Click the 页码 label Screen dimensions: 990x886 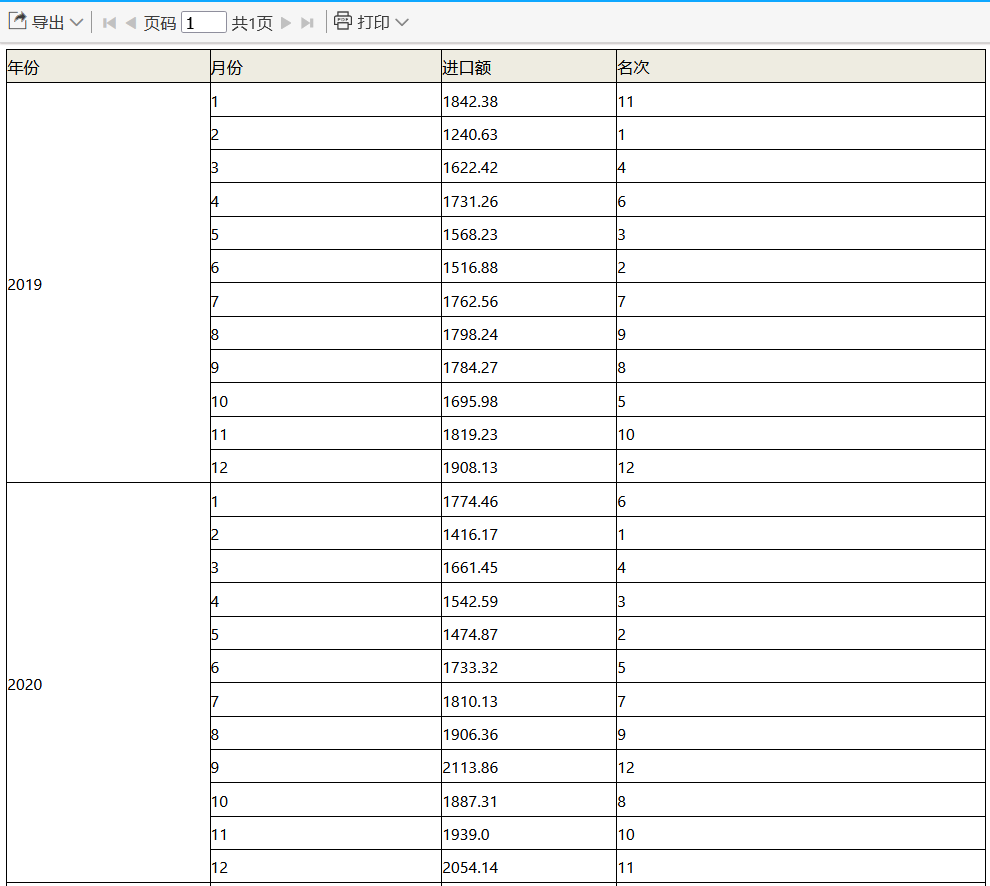tap(160, 23)
